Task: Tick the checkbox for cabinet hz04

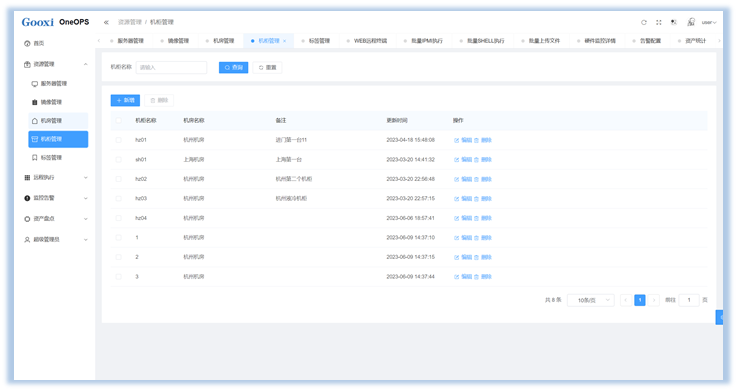Action: tap(118, 218)
